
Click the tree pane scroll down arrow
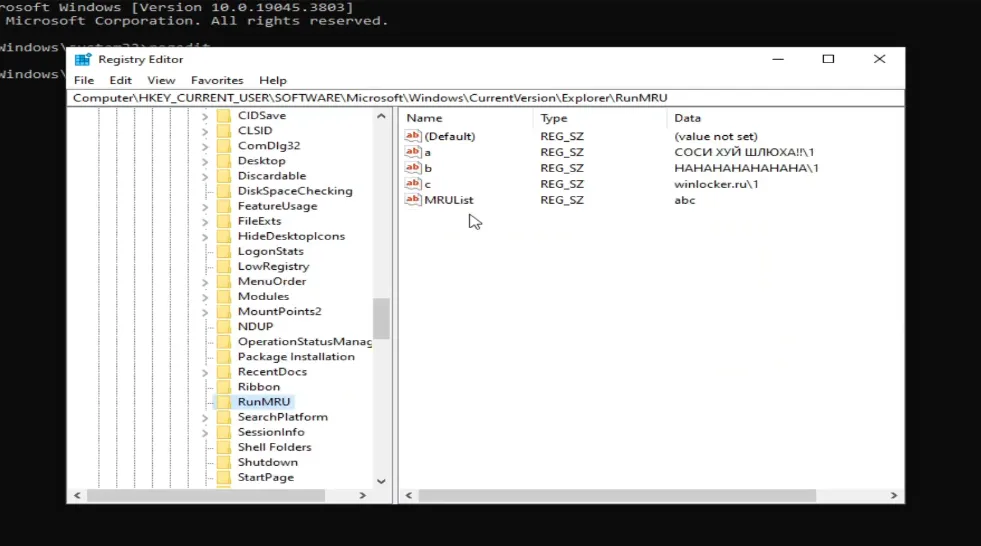click(381, 481)
